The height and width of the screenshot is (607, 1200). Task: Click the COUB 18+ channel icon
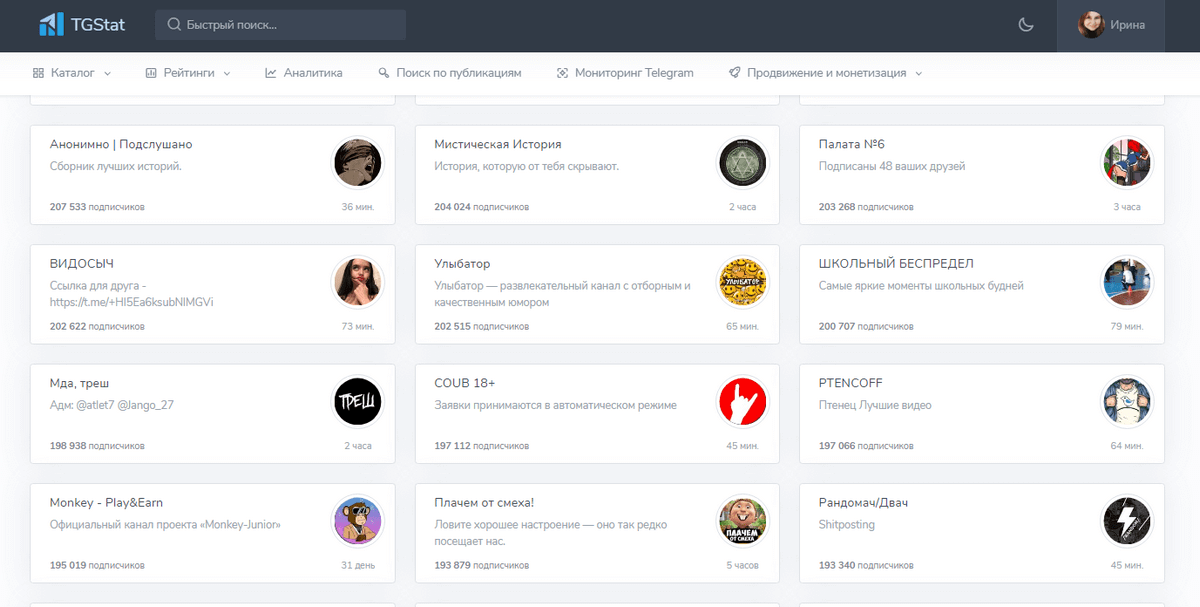pos(742,402)
